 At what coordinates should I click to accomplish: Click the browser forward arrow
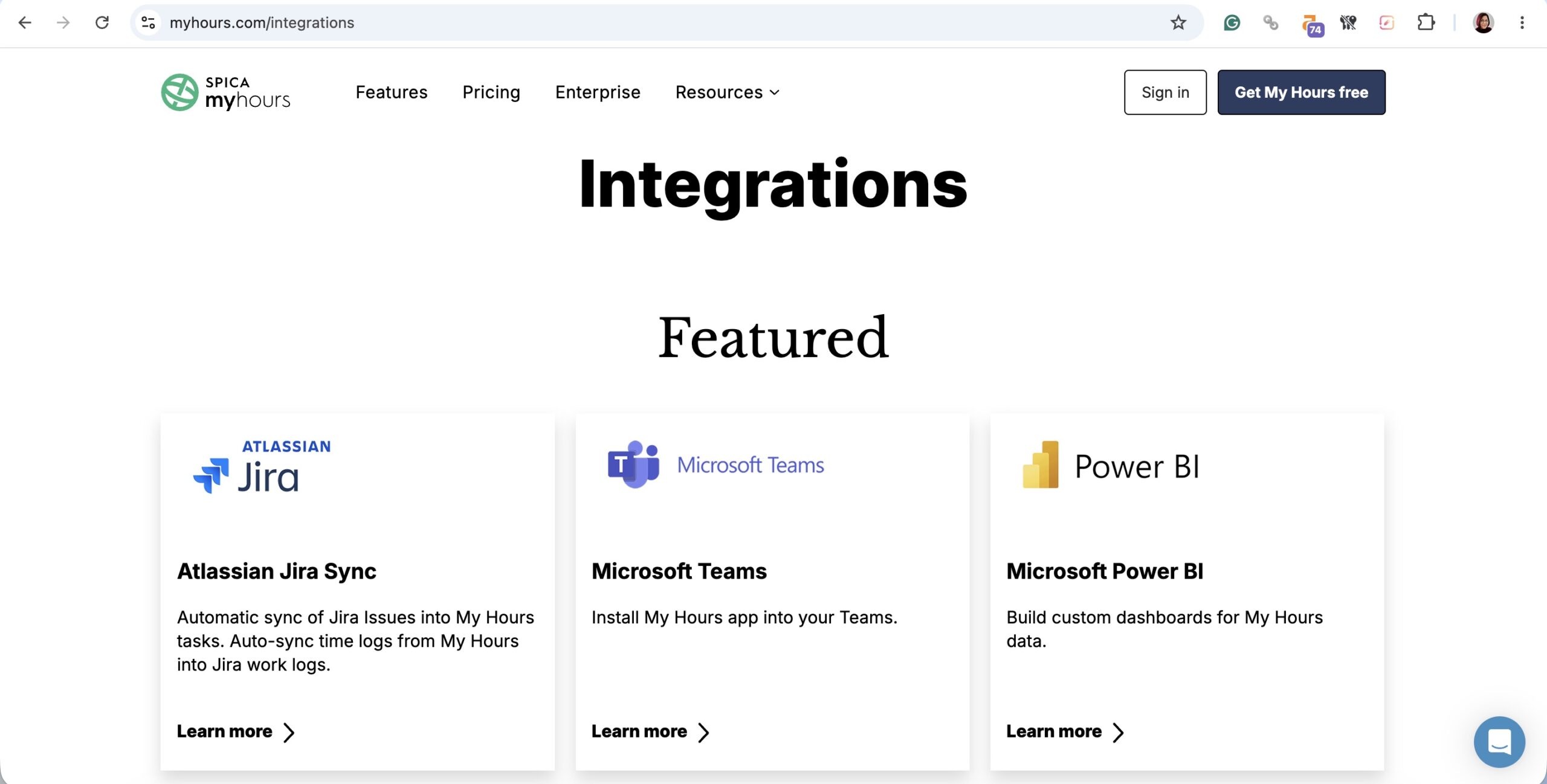click(x=63, y=23)
